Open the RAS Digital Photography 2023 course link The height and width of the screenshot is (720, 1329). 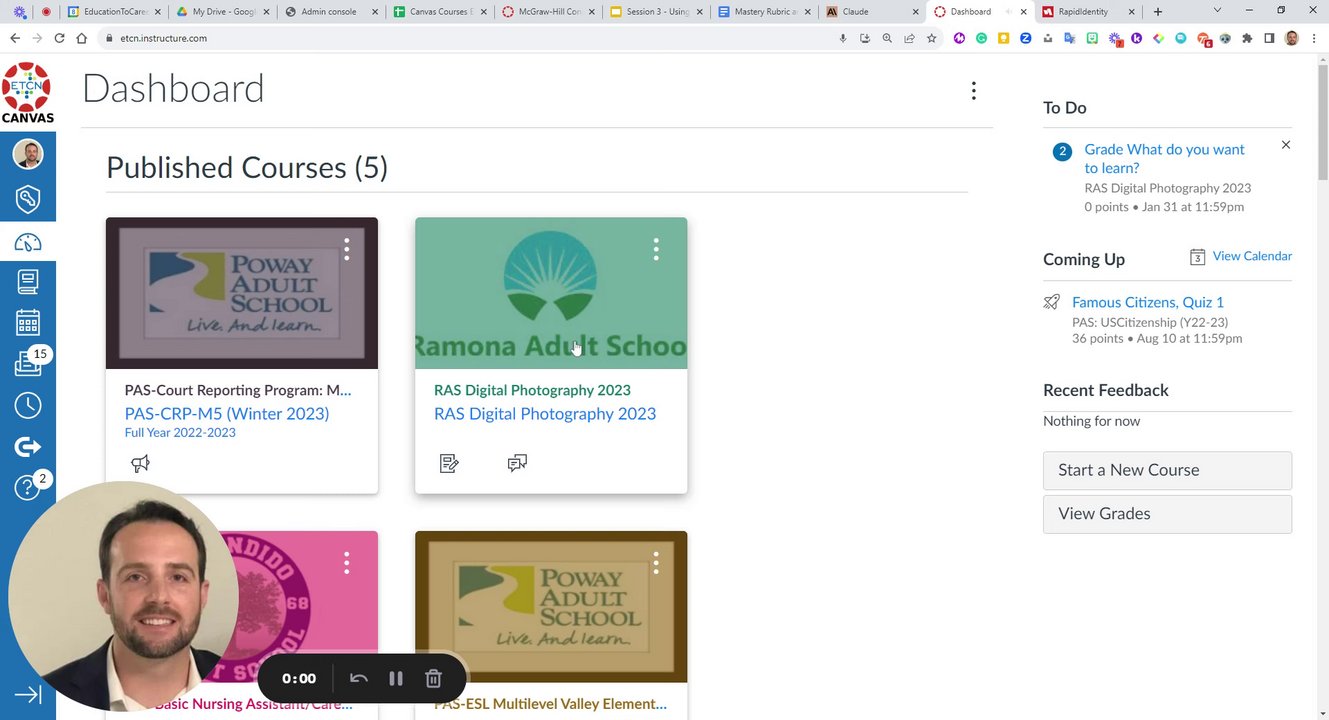tap(545, 414)
